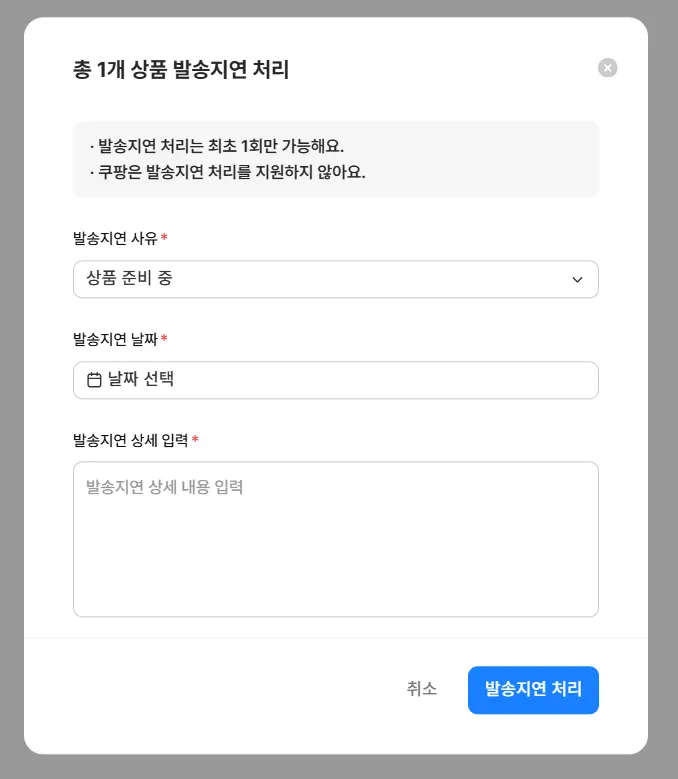
Task: Submit with the blue 발송지연 처리 button
Action: tap(533, 690)
